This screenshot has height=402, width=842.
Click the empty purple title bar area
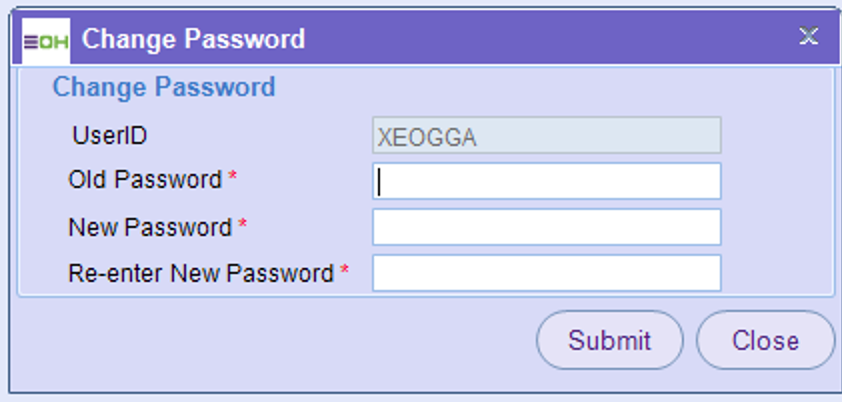coord(550,40)
